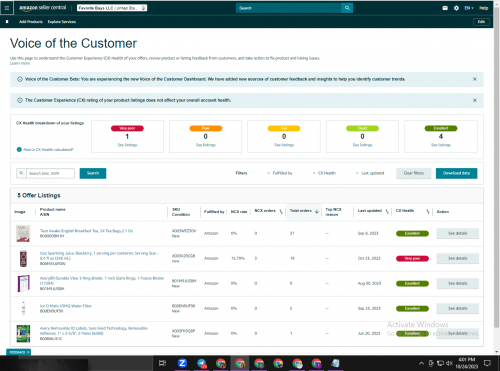Open the Avery Removable ID Labels product link
Image resolution: width=500 pixels, height=371 pixels.
tap(94, 331)
